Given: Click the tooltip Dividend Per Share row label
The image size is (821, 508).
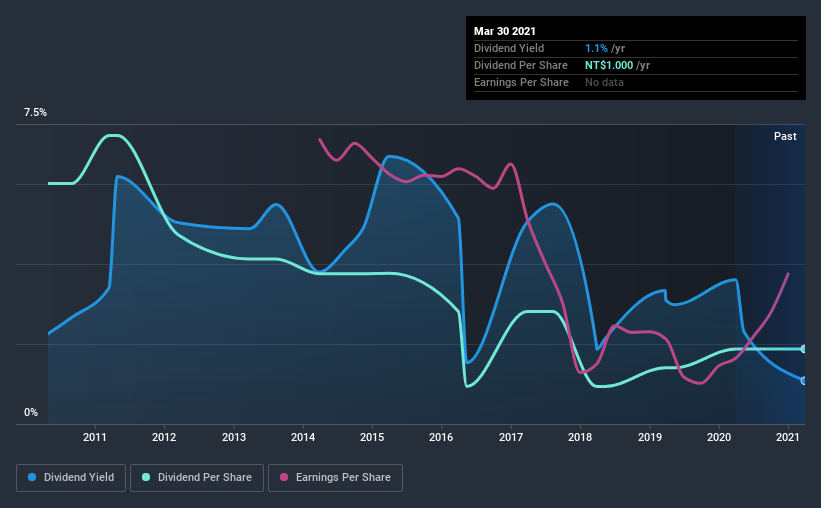Looking at the screenshot, I should (521, 65).
